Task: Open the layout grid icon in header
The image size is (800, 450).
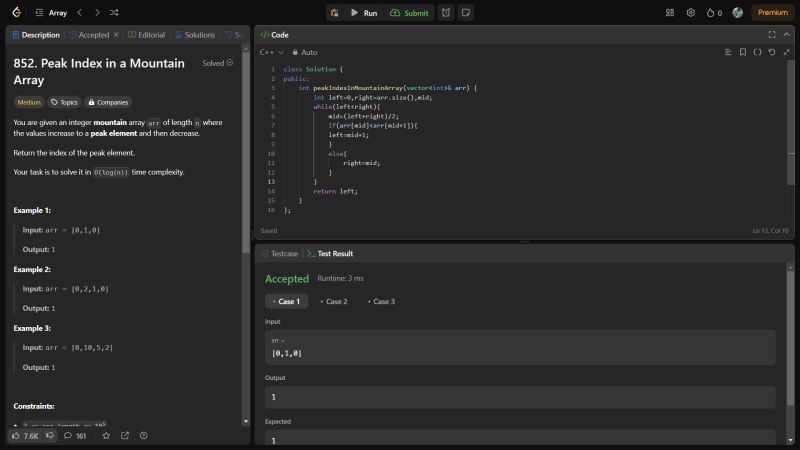Action: coord(669,13)
